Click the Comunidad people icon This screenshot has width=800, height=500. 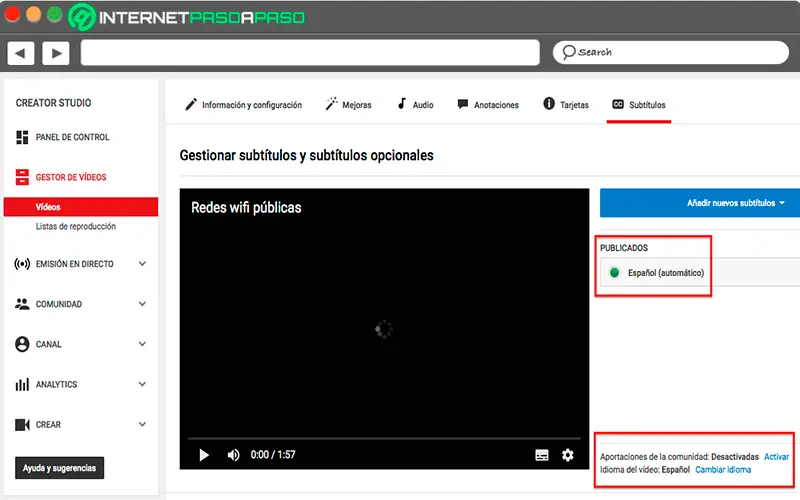point(22,304)
